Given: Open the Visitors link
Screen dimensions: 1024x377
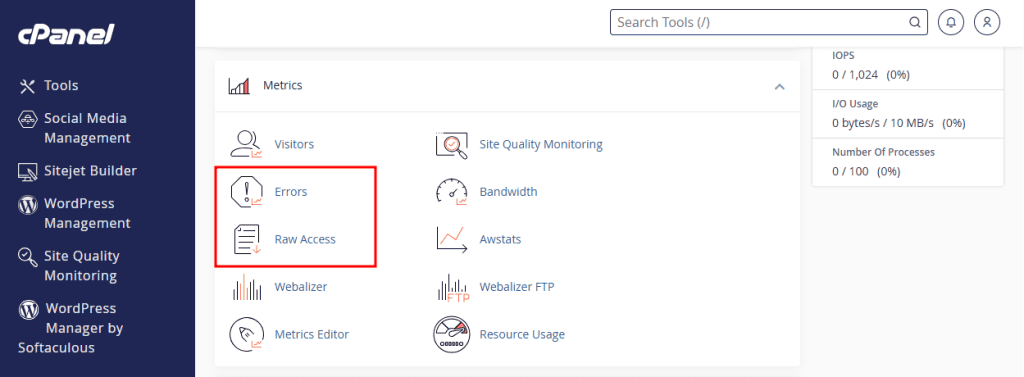Looking at the screenshot, I should coord(294,144).
